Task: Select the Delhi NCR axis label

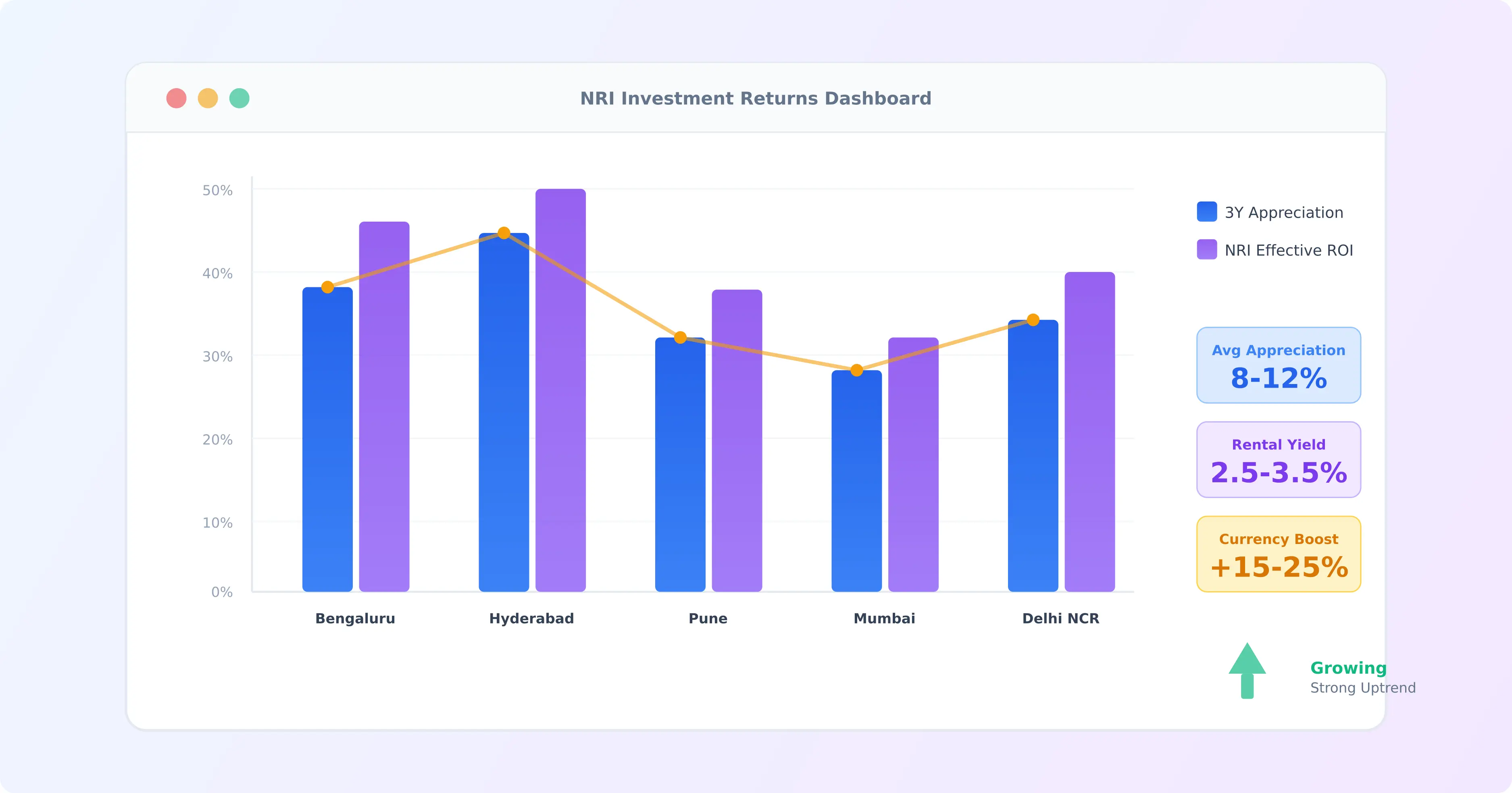Action: (1060, 618)
